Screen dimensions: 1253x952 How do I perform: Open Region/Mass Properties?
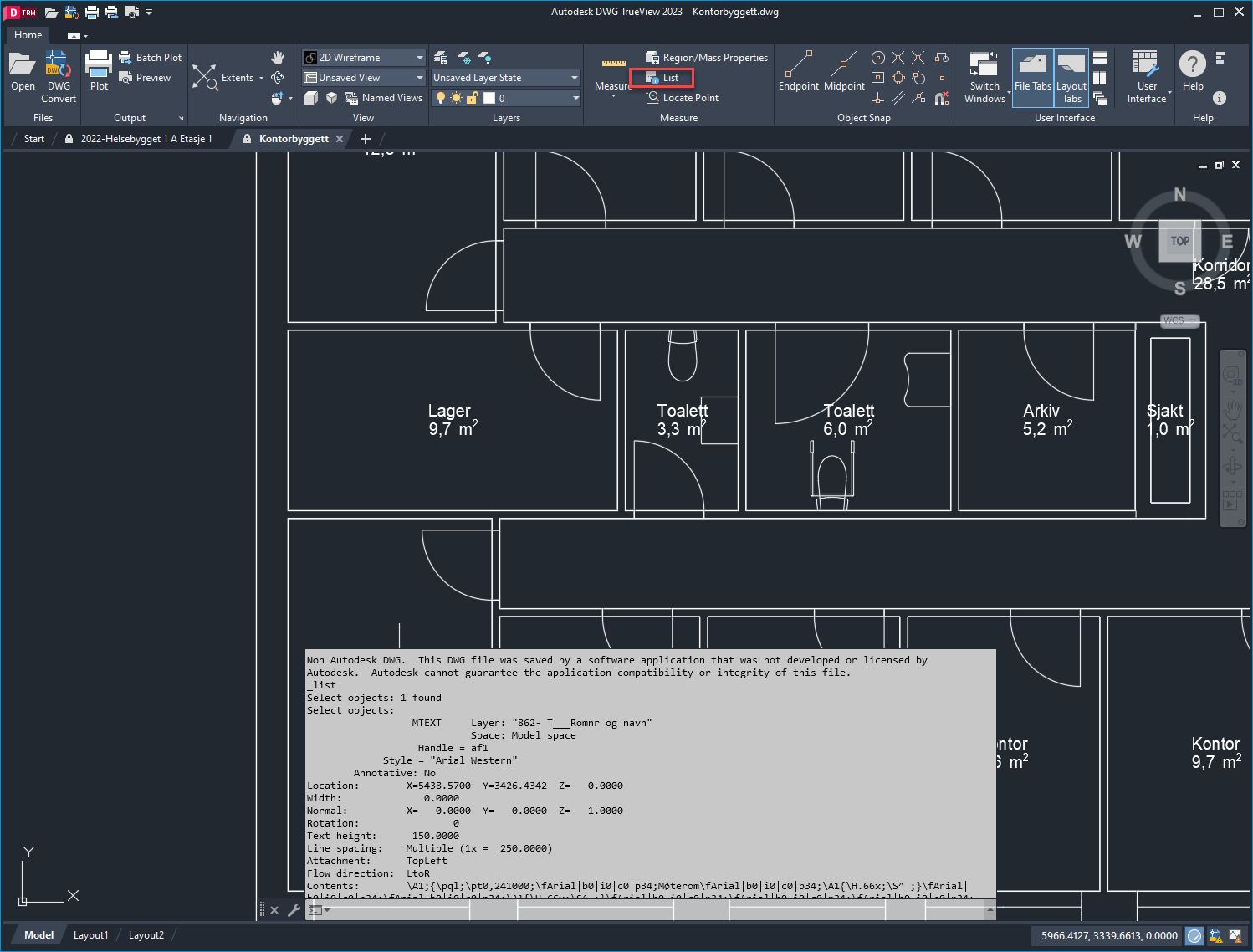[705, 57]
